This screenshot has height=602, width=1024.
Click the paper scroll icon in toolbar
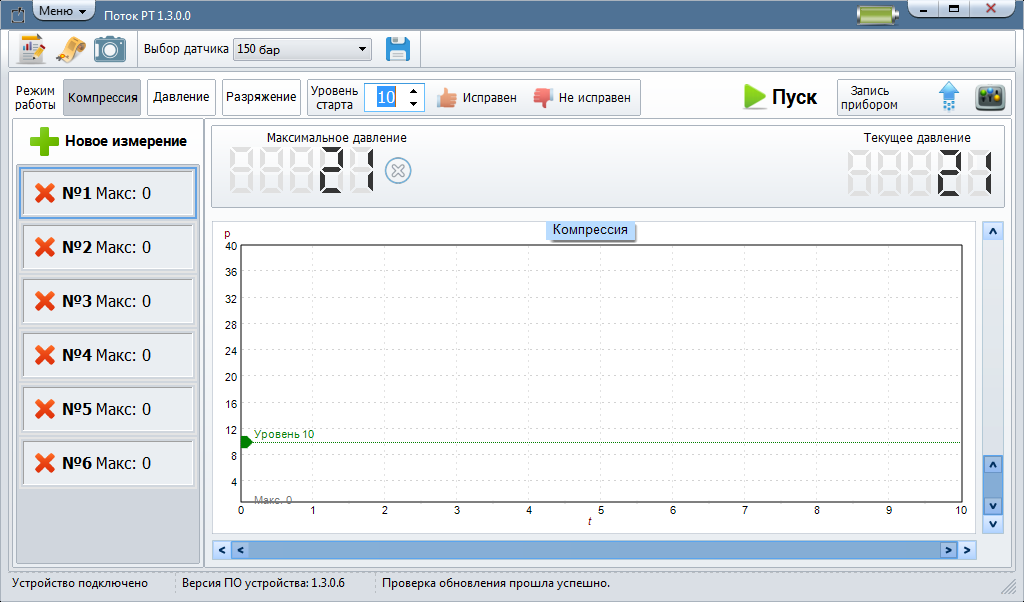tap(70, 49)
